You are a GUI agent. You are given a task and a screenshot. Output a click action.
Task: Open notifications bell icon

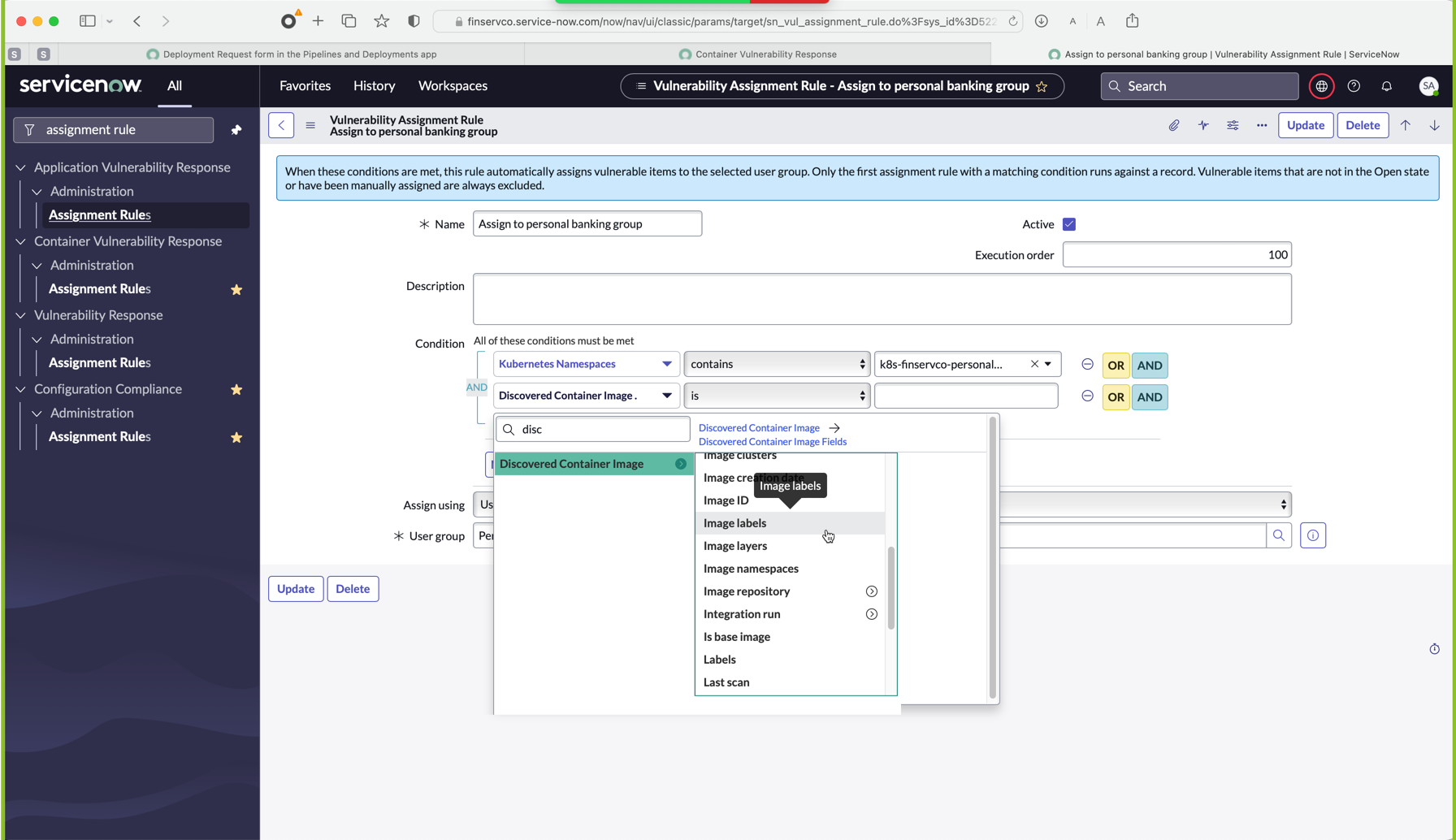pos(1387,86)
